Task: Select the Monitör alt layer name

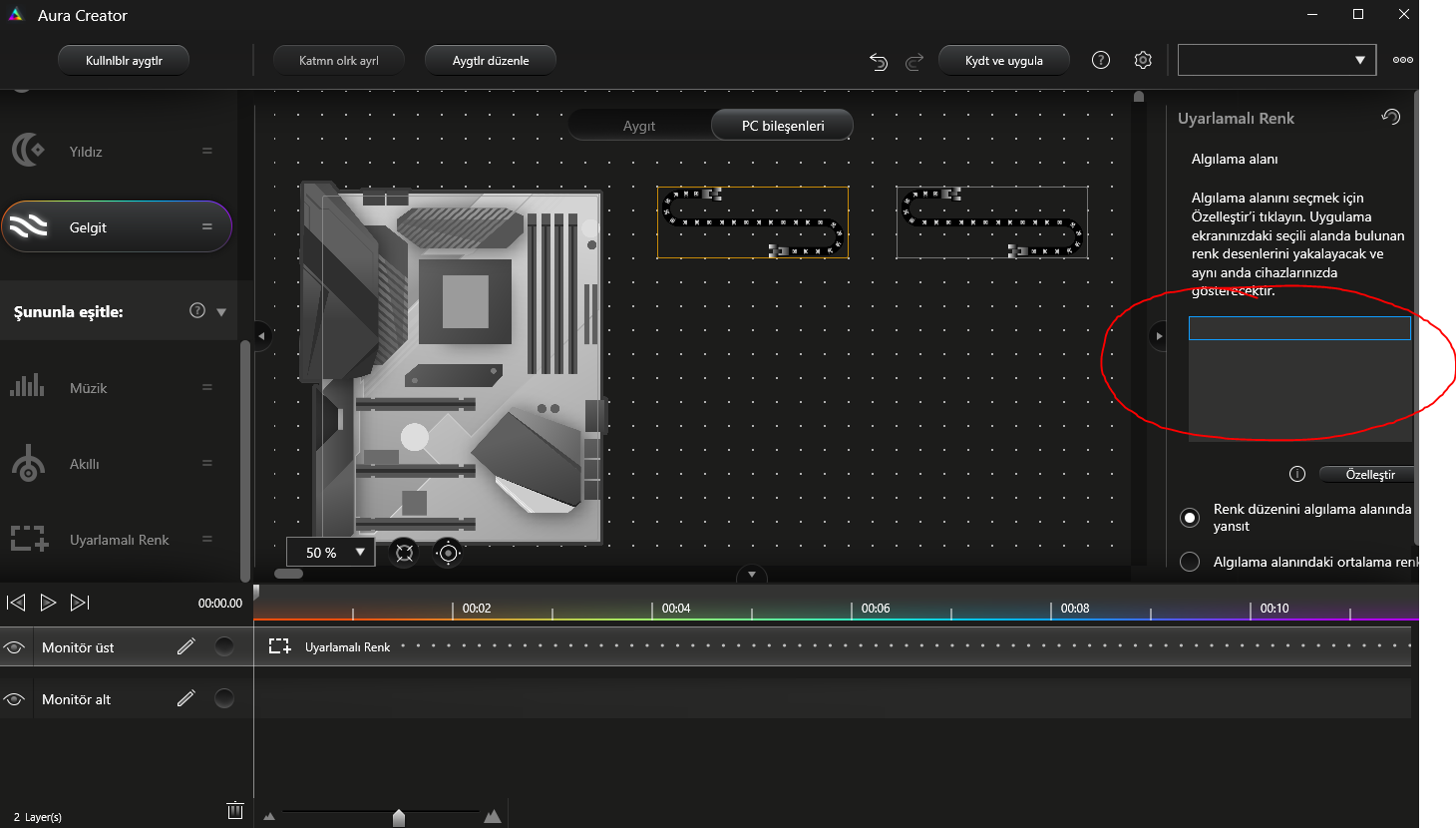Action: [76, 699]
